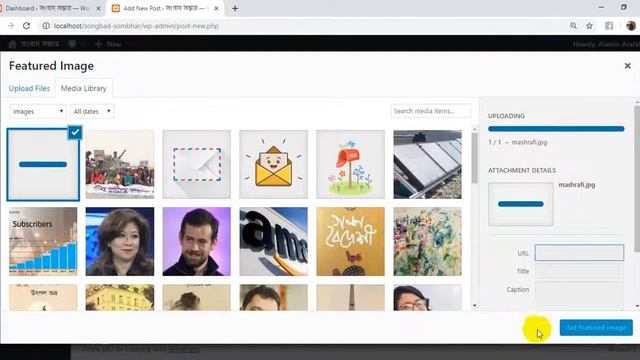Click the zoom magnifier icon in address bar

pos(573,26)
